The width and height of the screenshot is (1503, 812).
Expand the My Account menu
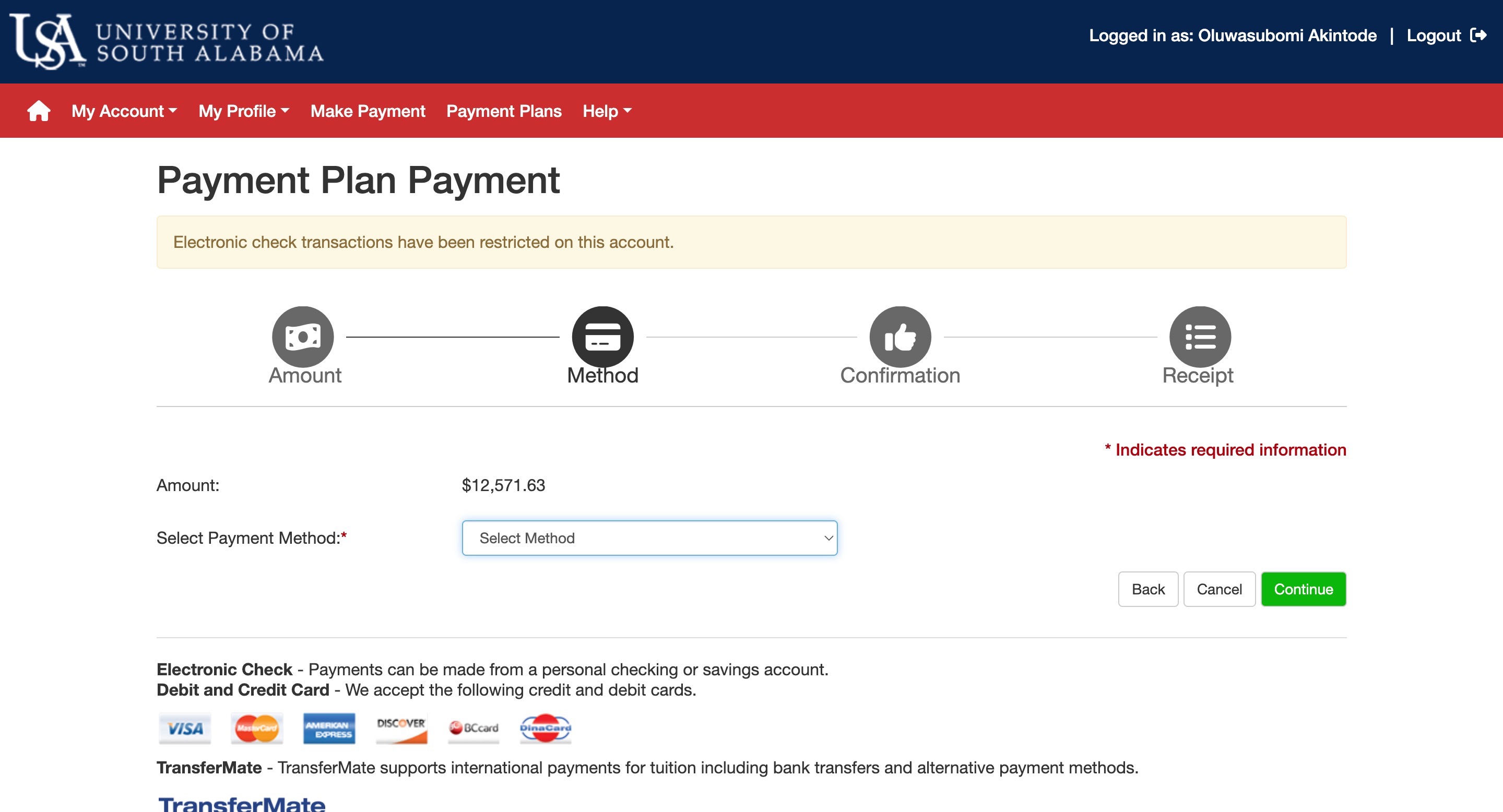pos(124,111)
